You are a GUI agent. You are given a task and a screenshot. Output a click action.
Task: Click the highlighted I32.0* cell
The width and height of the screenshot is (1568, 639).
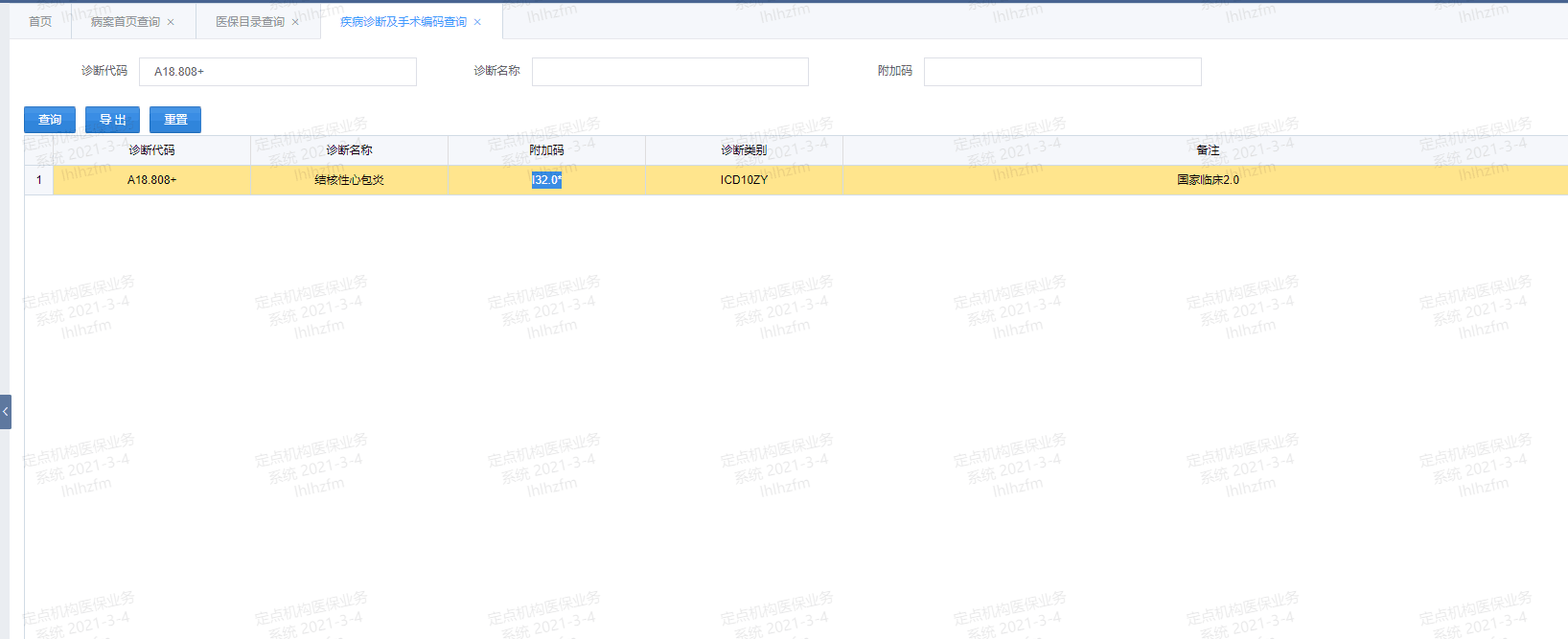point(546,180)
